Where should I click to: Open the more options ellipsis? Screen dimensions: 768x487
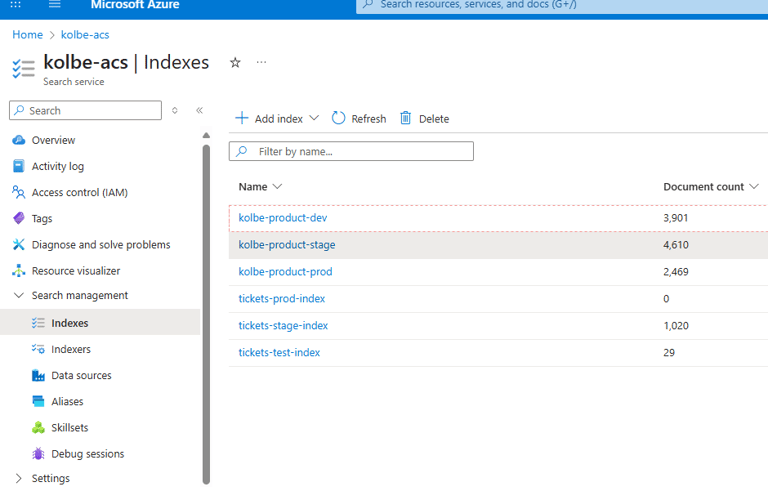(262, 62)
